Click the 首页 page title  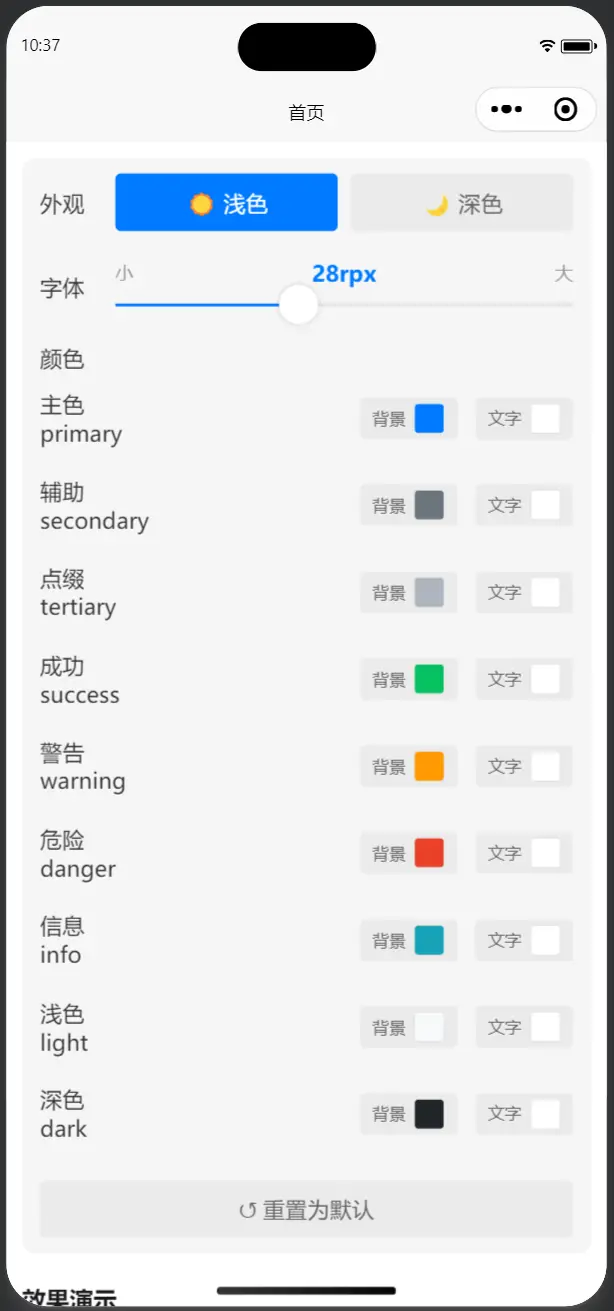pyautogui.click(x=306, y=113)
